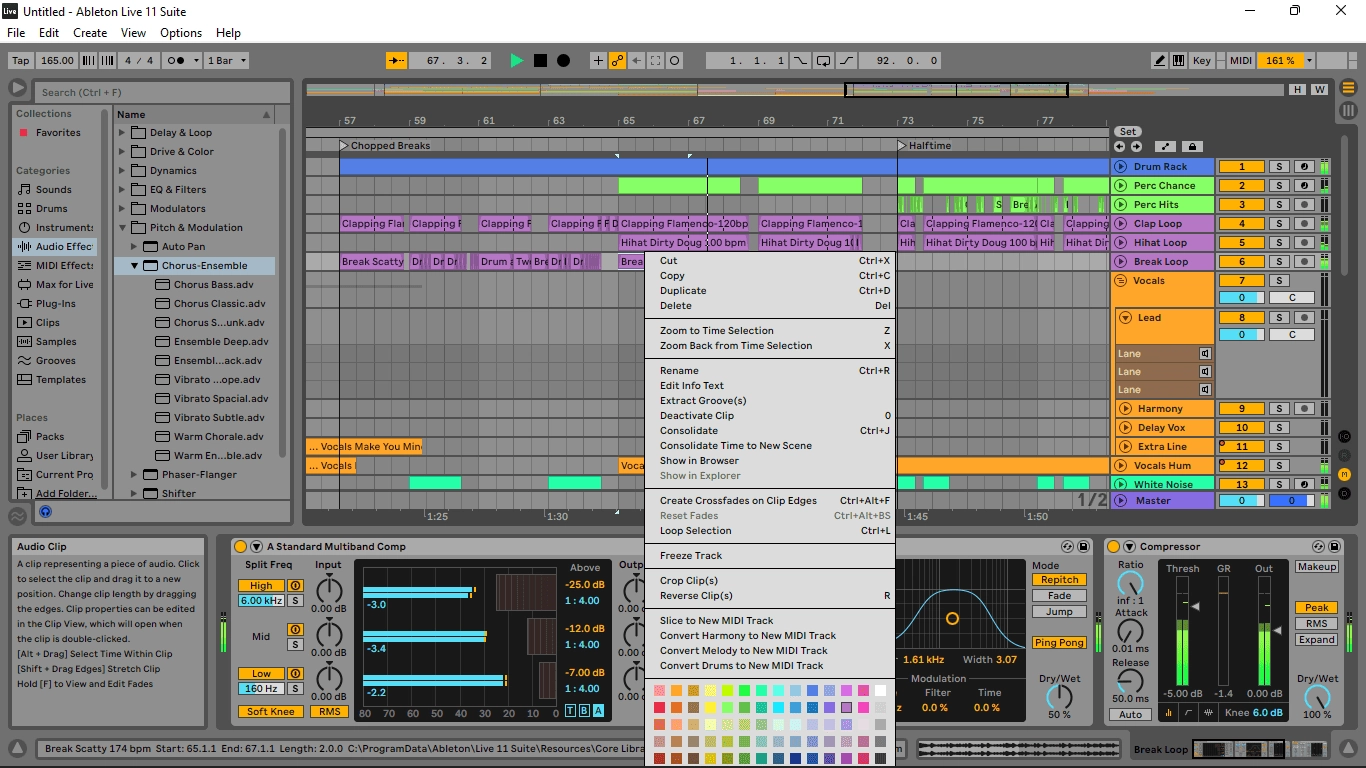The width and height of the screenshot is (1366, 768).
Task: Switch to Arrangement View icon
Action: pyautogui.click(x=1348, y=89)
